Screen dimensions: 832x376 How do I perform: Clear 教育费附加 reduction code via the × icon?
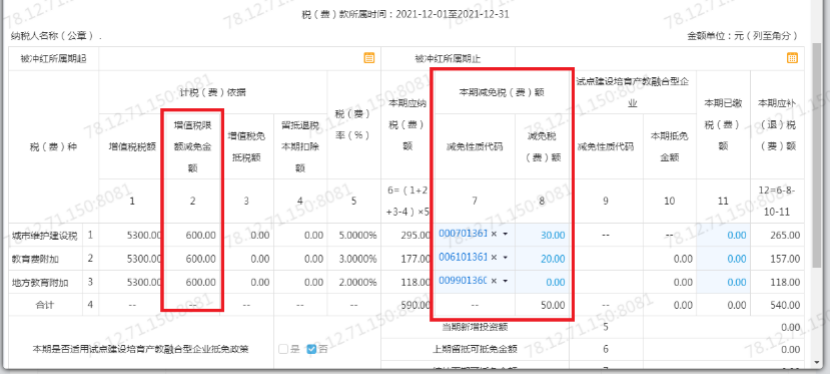tap(493, 258)
